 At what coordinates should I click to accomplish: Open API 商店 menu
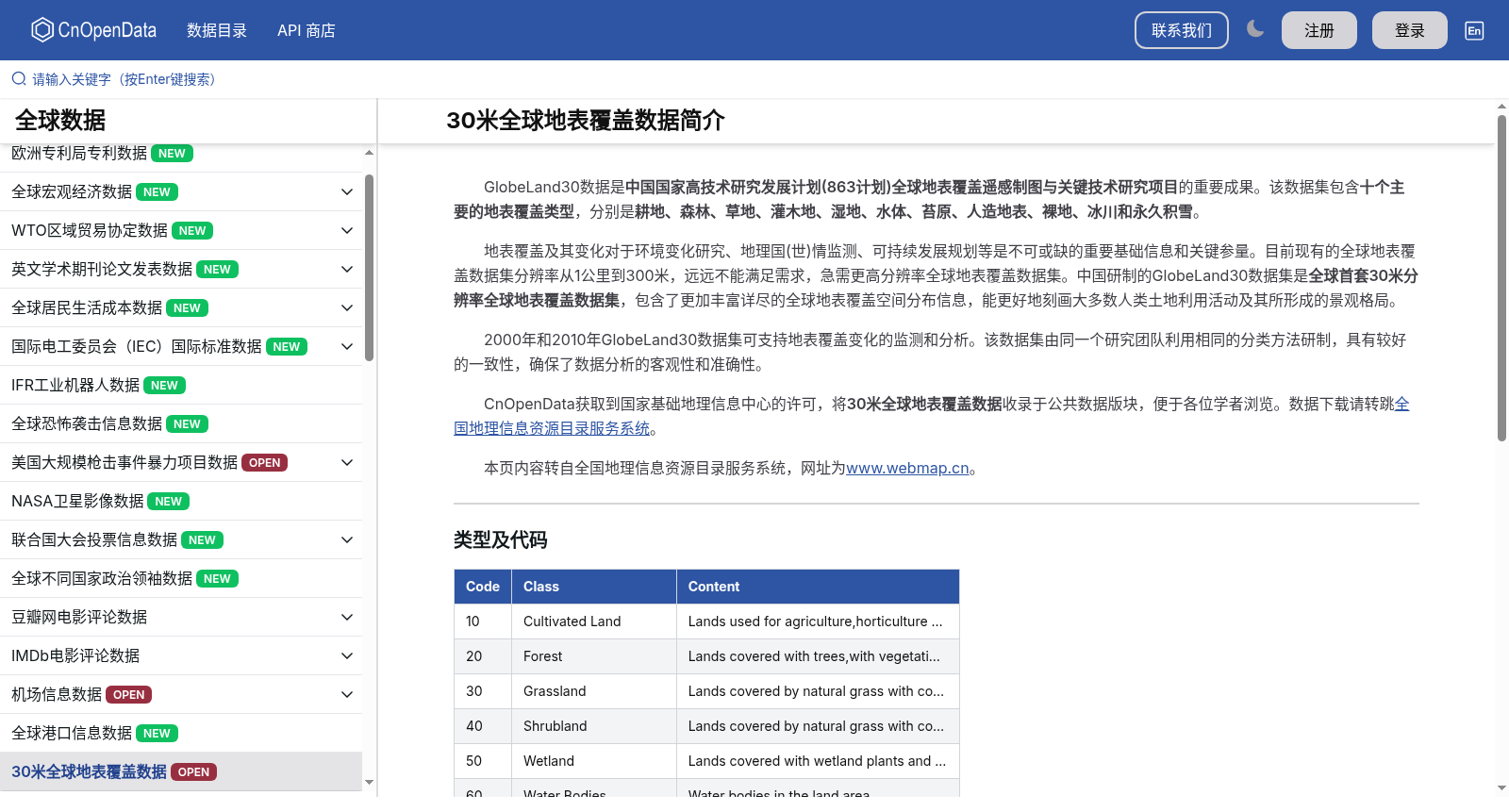pos(307,30)
